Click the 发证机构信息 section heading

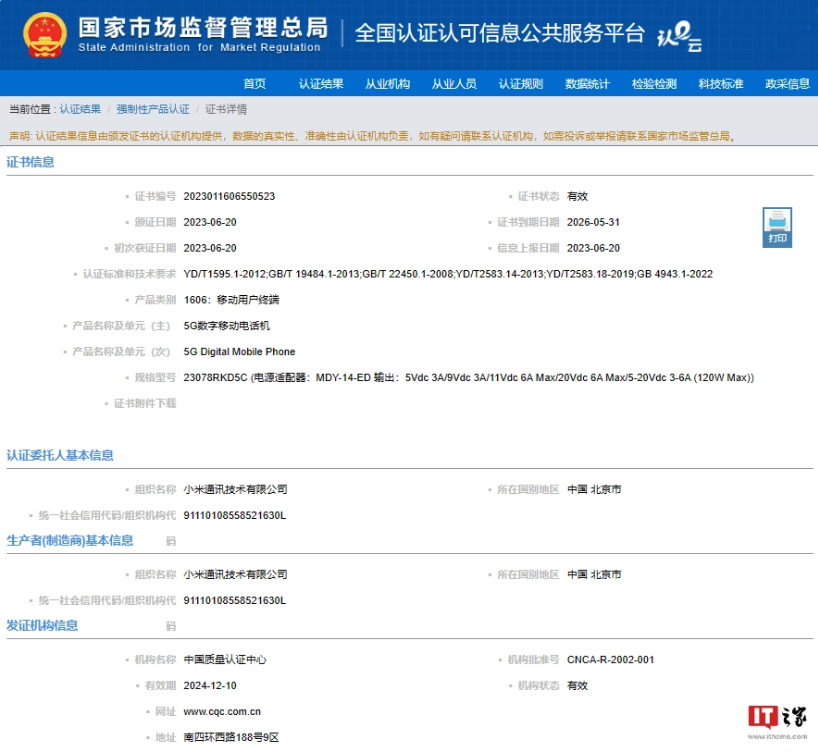[42, 626]
